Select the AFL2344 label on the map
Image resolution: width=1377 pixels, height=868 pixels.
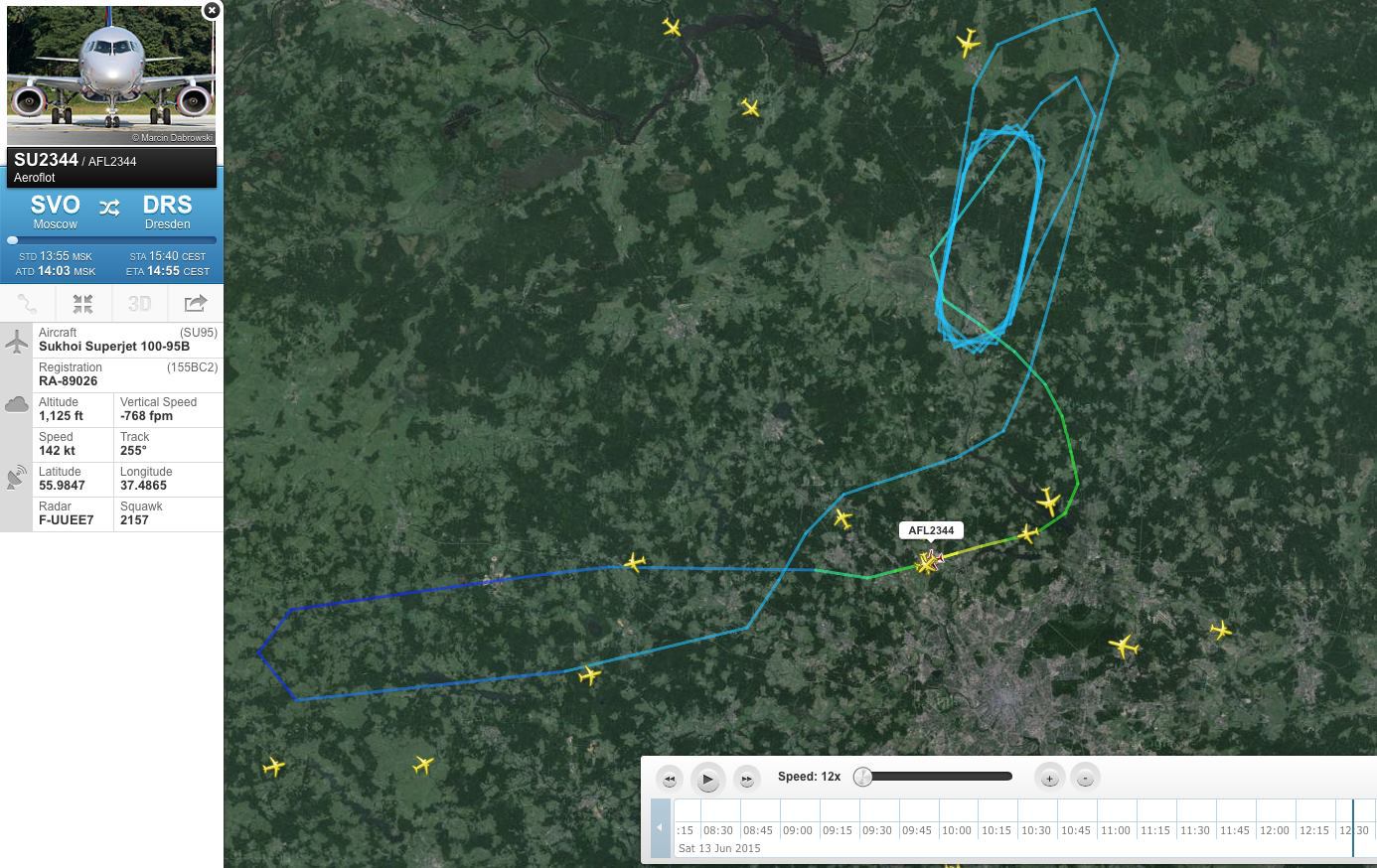[931, 530]
